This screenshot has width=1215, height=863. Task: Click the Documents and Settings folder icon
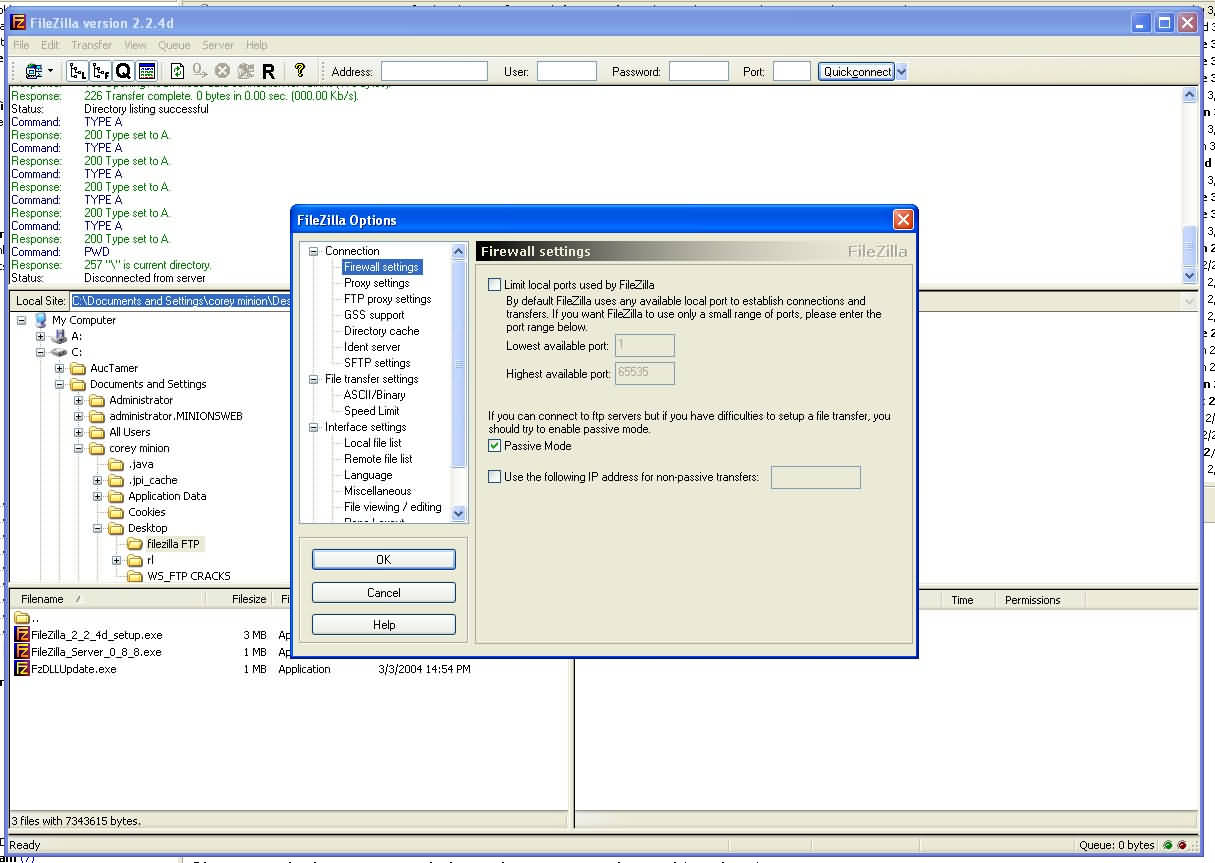tap(79, 384)
